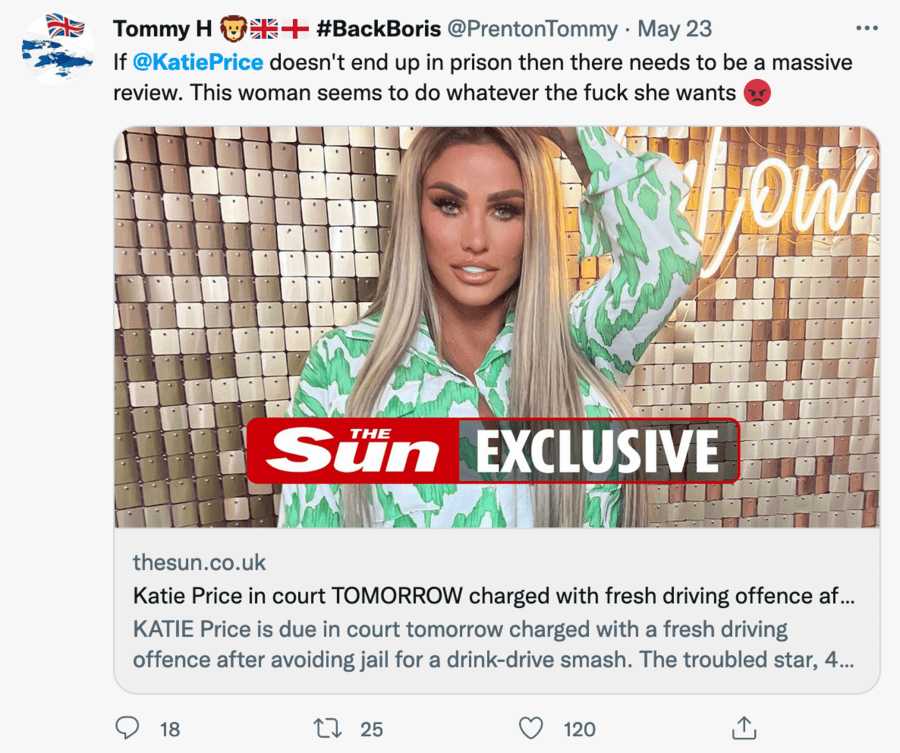
Task: Click the retweet arrows icon
Action: point(327,728)
